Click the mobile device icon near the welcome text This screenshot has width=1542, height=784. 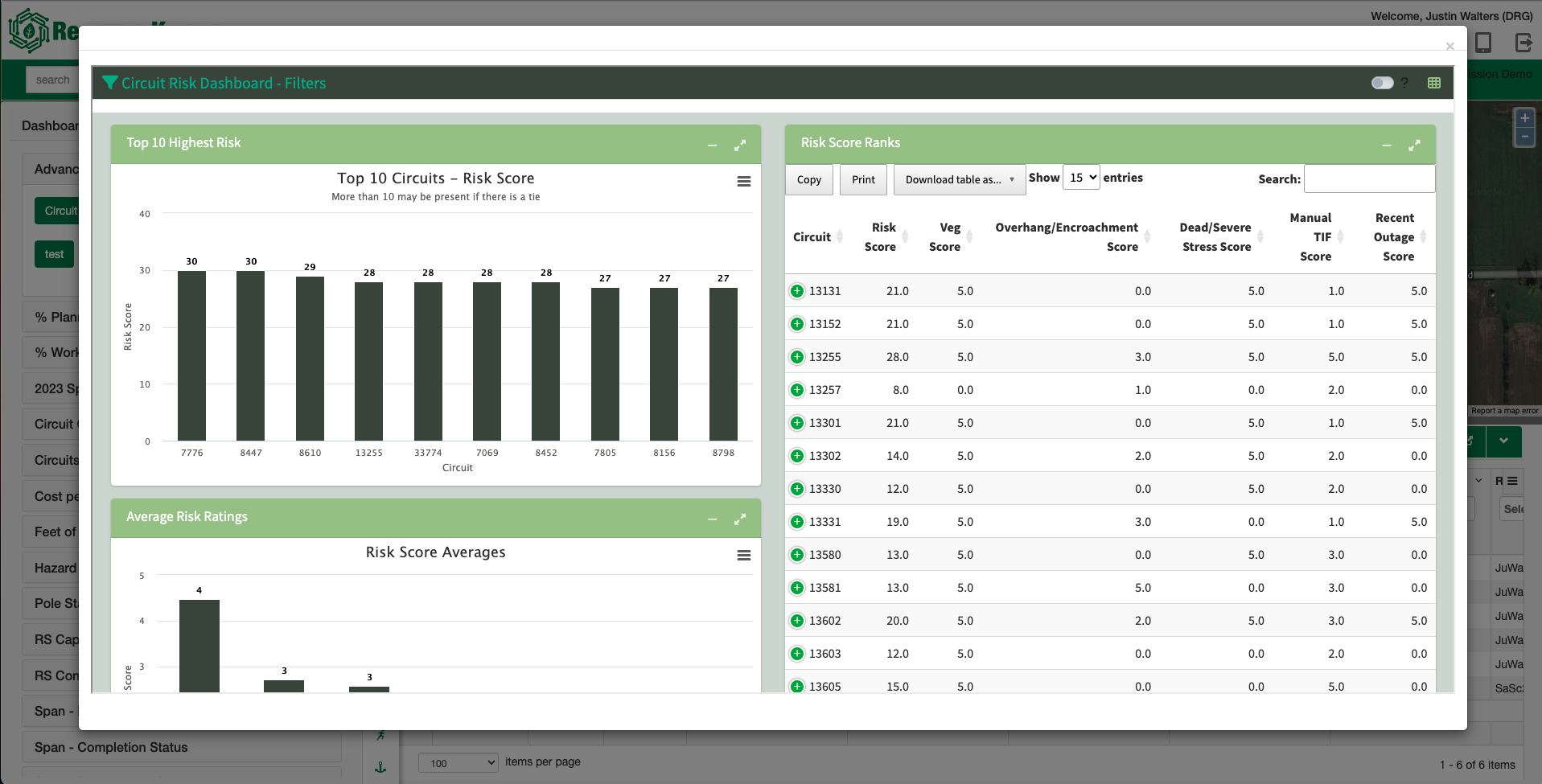click(1483, 43)
